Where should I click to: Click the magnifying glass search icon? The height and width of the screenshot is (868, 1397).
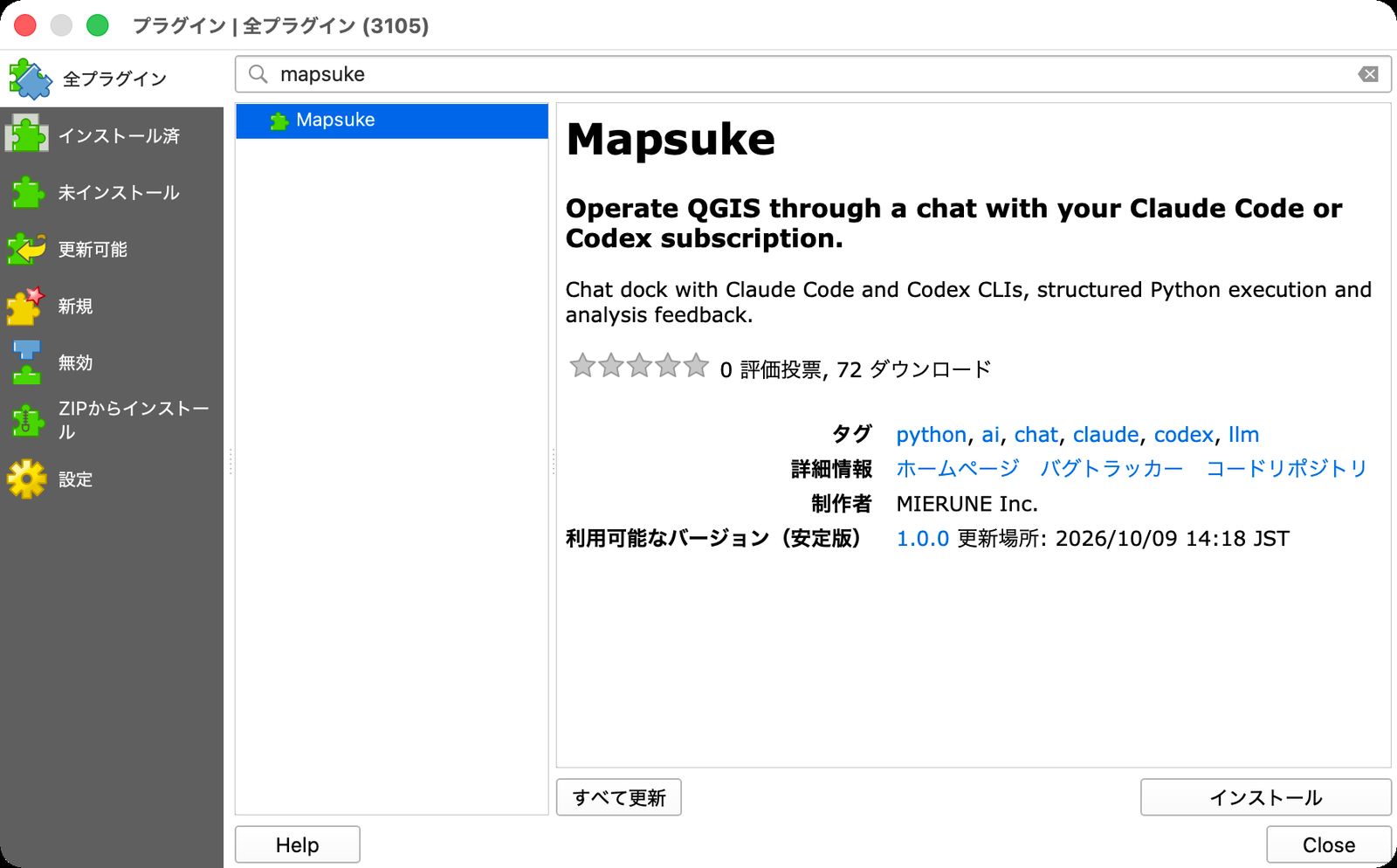click(258, 74)
